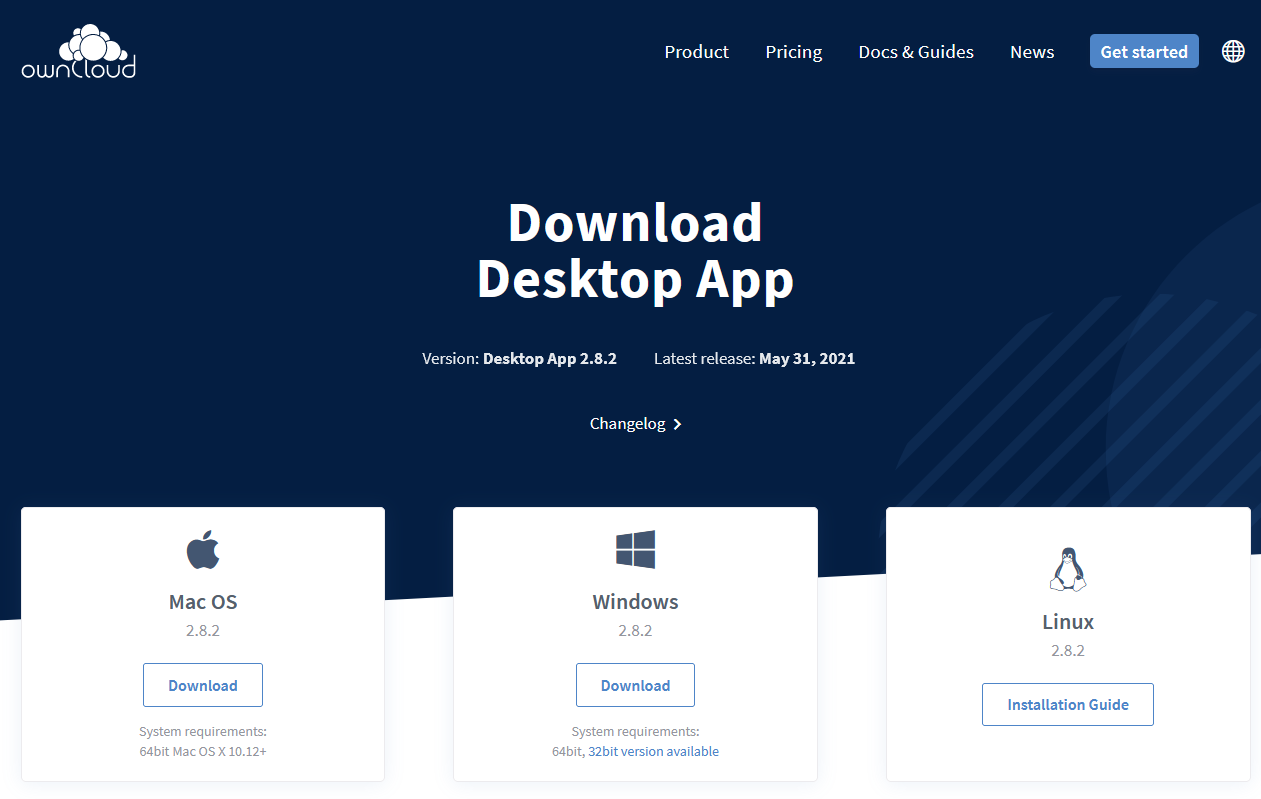Image resolution: width=1261 pixels, height=799 pixels.
Task: Open the News section
Action: [x=1032, y=52]
